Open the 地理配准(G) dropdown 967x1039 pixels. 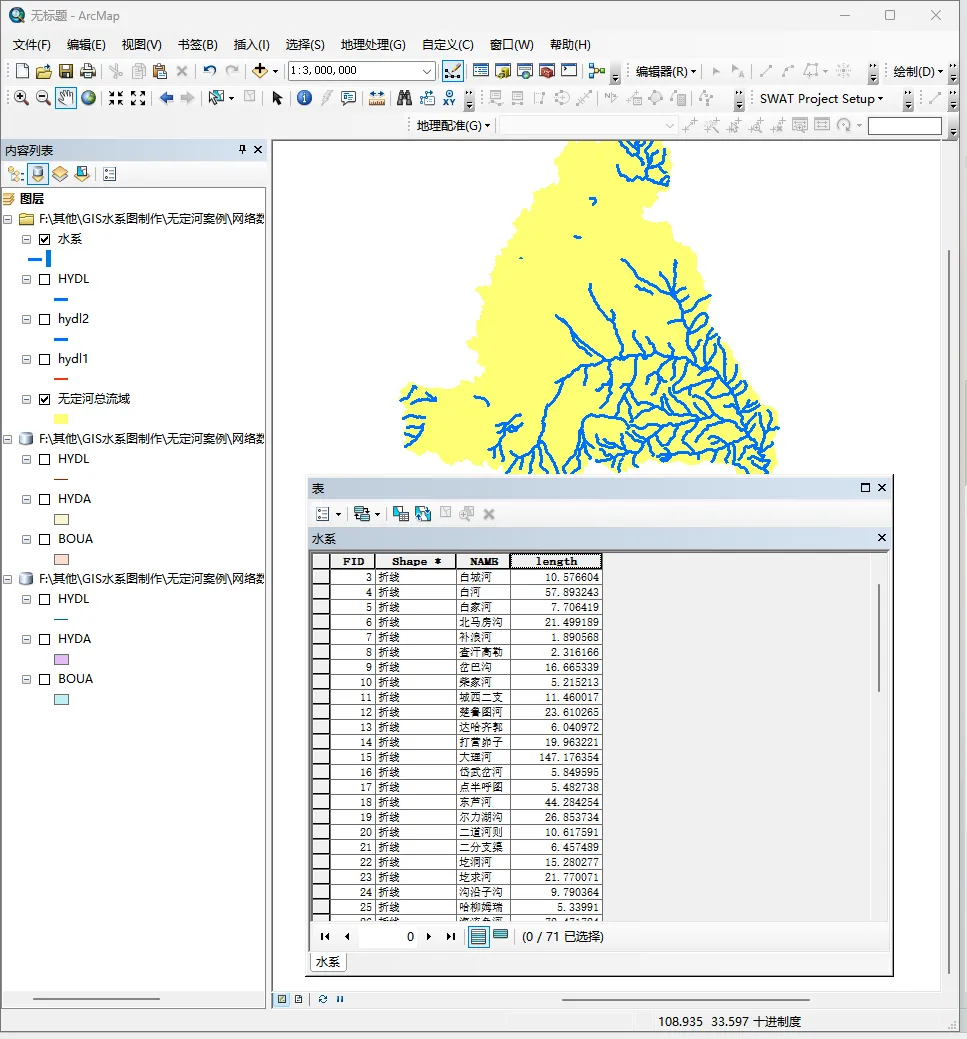453,125
